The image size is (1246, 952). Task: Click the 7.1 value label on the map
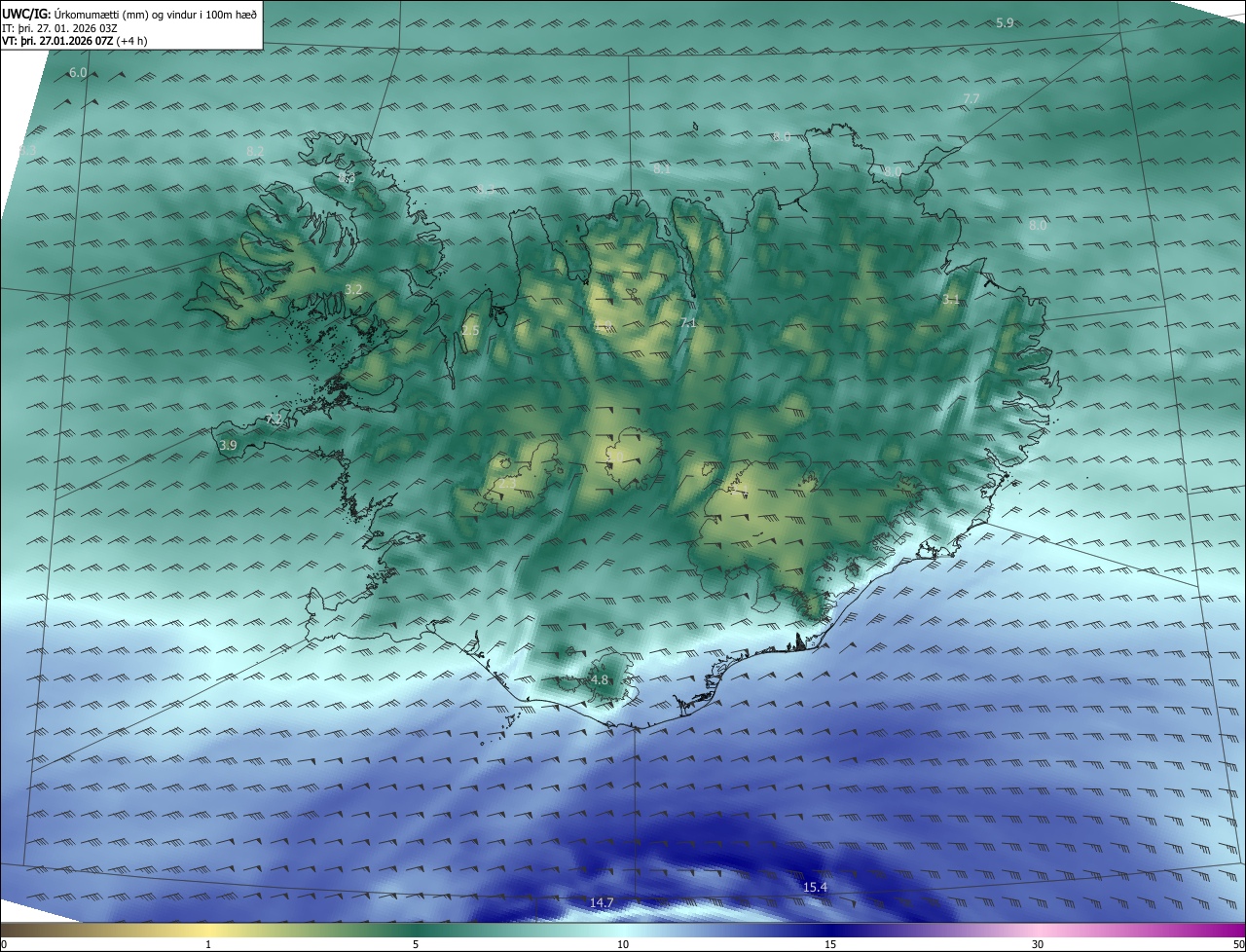pos(689,322)
